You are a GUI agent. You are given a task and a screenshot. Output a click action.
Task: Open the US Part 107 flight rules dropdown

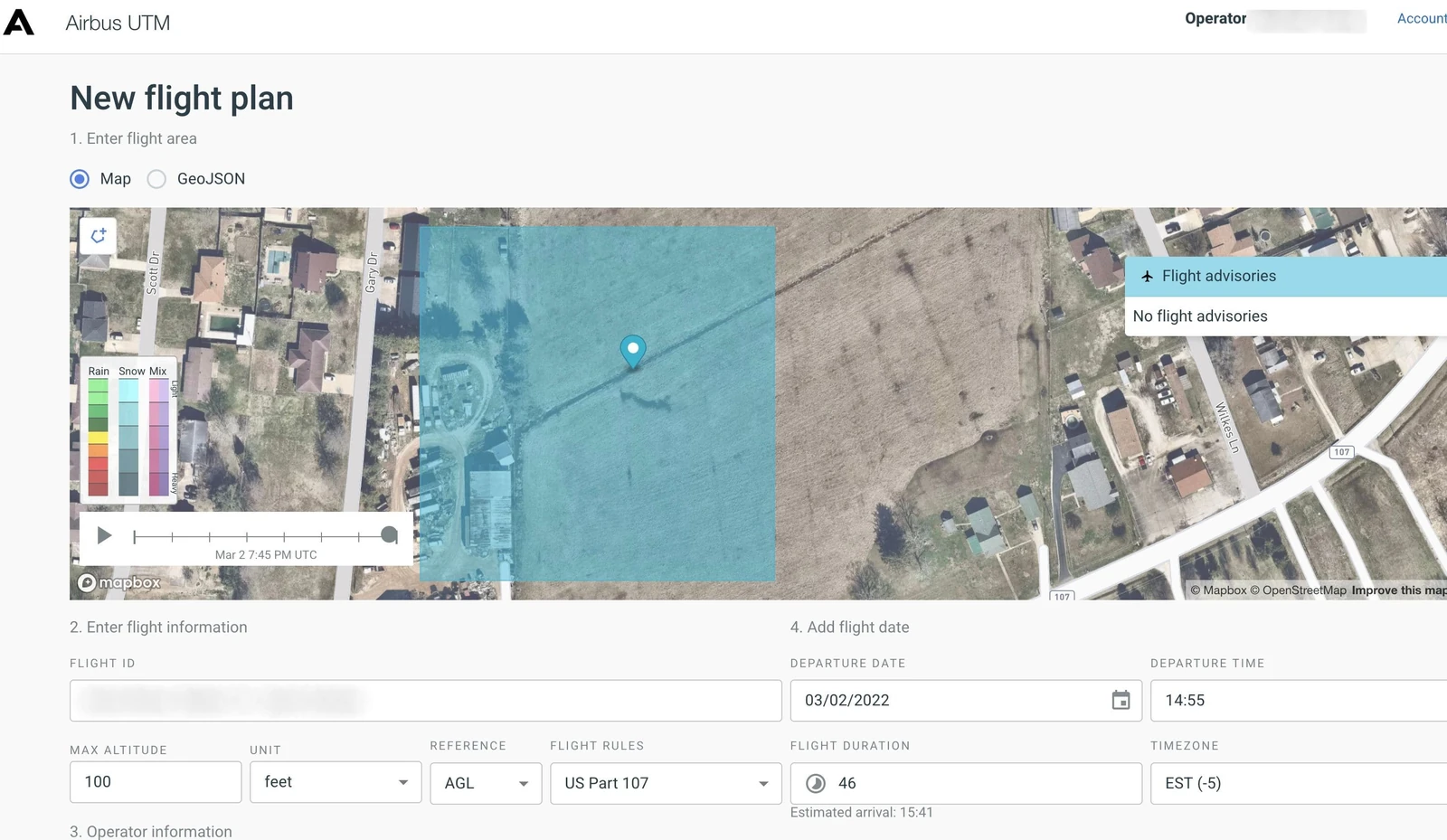click(666, 783)
